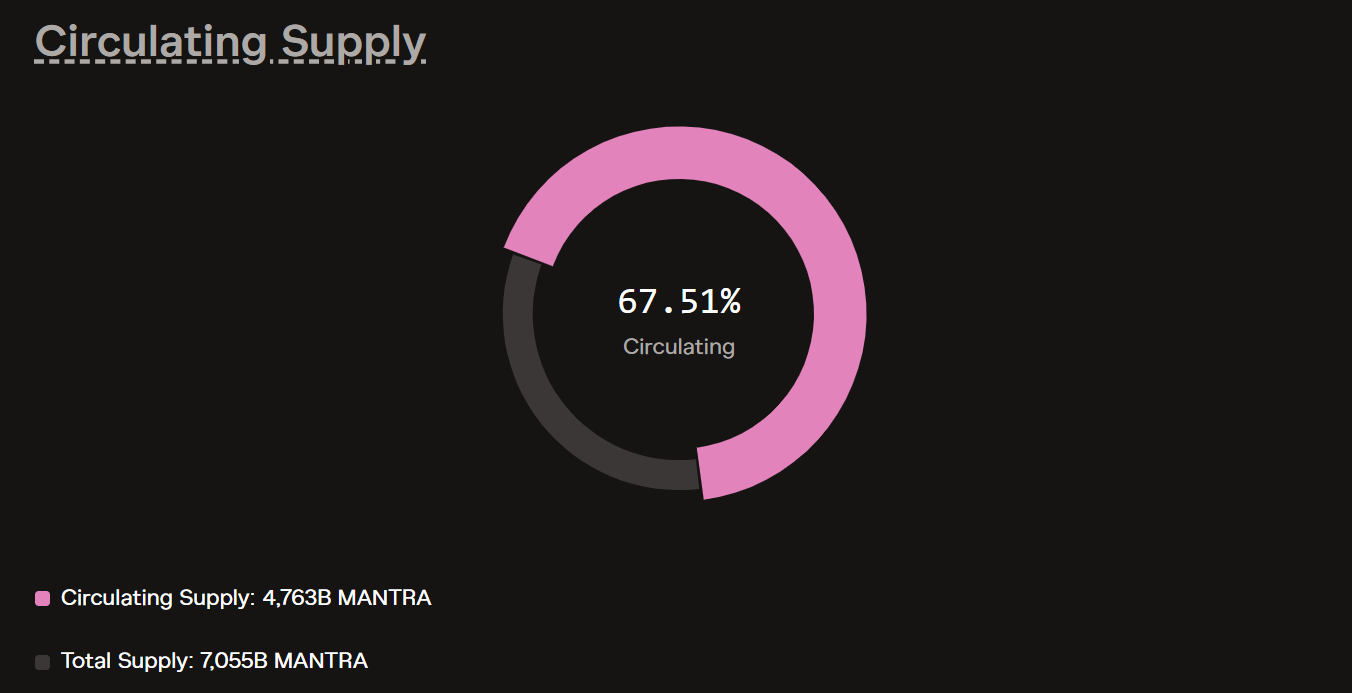This screenshot has height=693, width=1352.
Task: Click the 67.51% value in the donut center
Action: pyautogui.click(x=679, y=301)
